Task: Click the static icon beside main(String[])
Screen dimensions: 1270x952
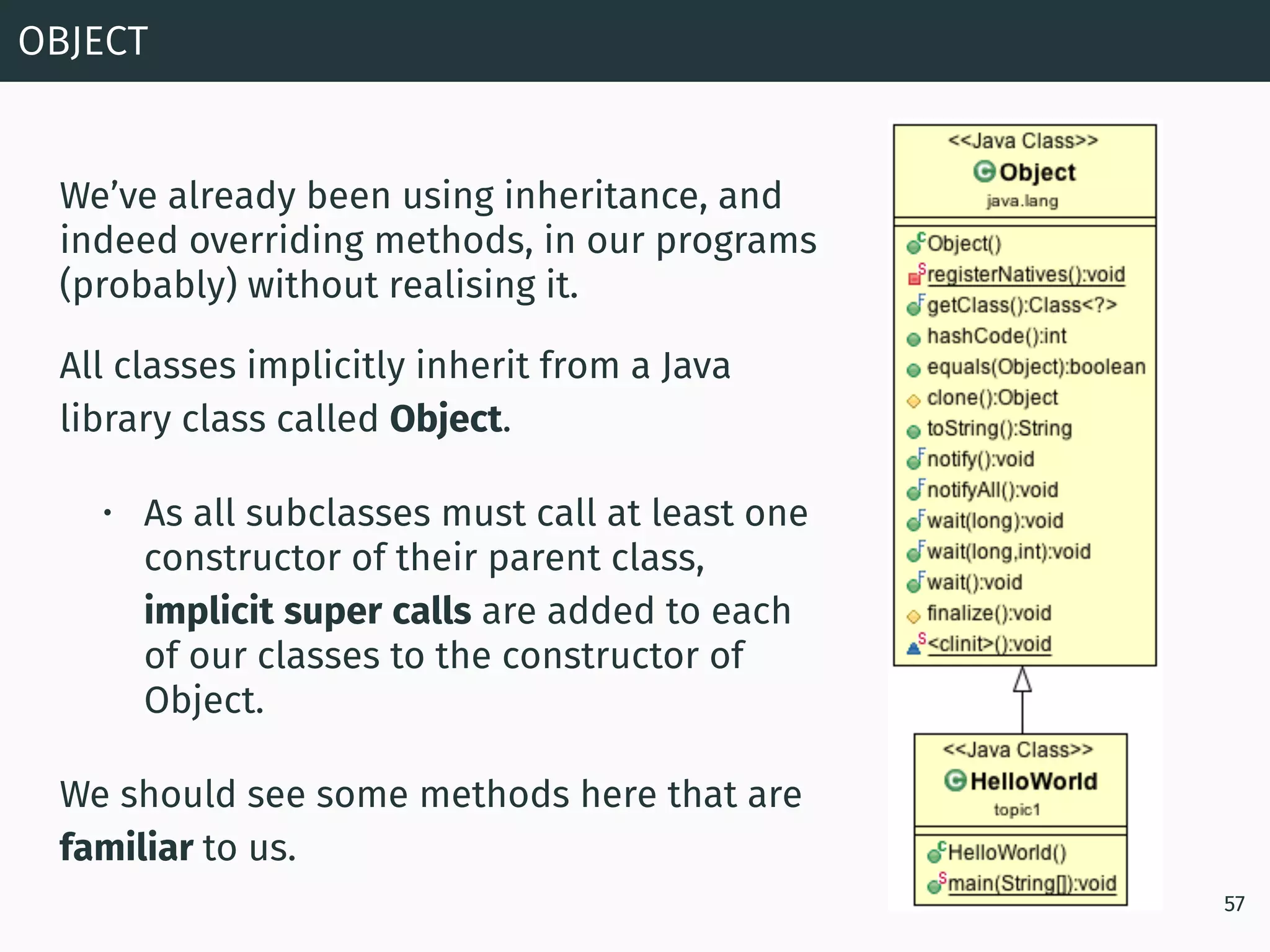Action: click(936, 885)
